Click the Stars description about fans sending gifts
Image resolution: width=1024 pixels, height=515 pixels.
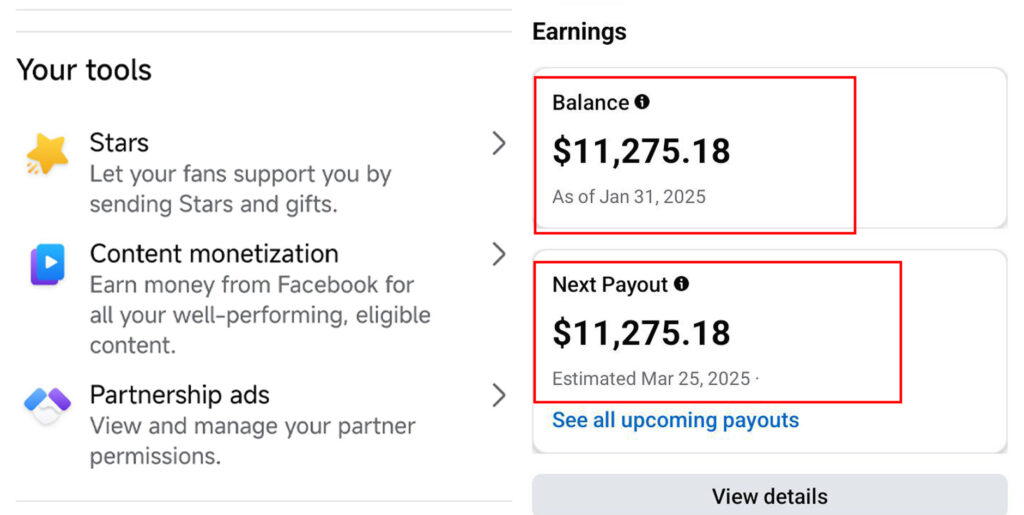[x=240, y=189]
